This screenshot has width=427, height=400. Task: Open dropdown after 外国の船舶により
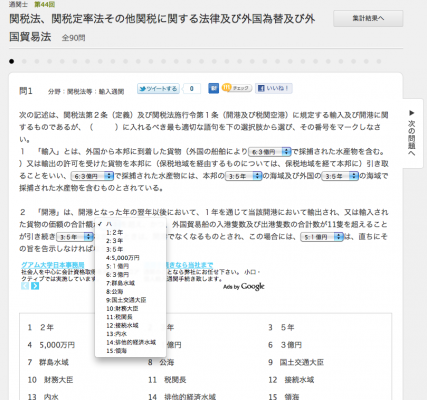click(x=270, y=152)
